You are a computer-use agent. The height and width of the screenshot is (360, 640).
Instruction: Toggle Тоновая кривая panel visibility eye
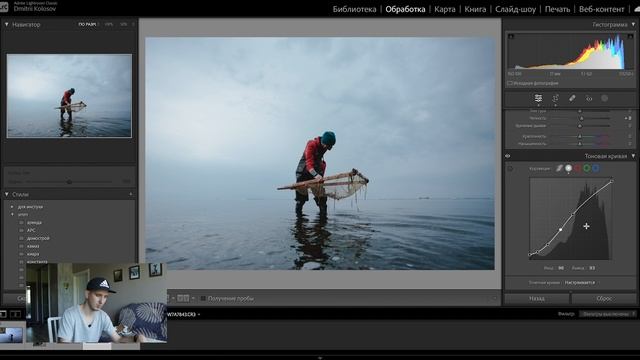[508, 156]
